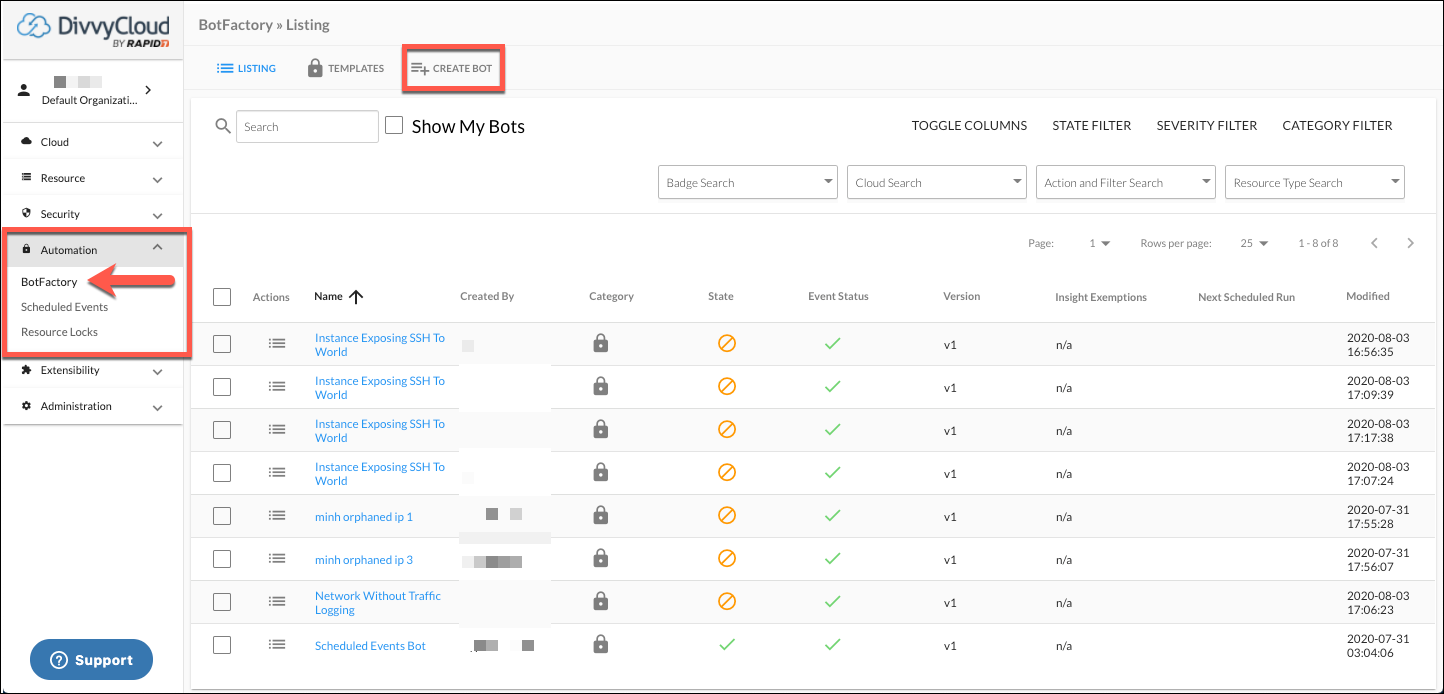Screen dimensions: 1444x694
Task: Click the Support button
Action: 91,660
